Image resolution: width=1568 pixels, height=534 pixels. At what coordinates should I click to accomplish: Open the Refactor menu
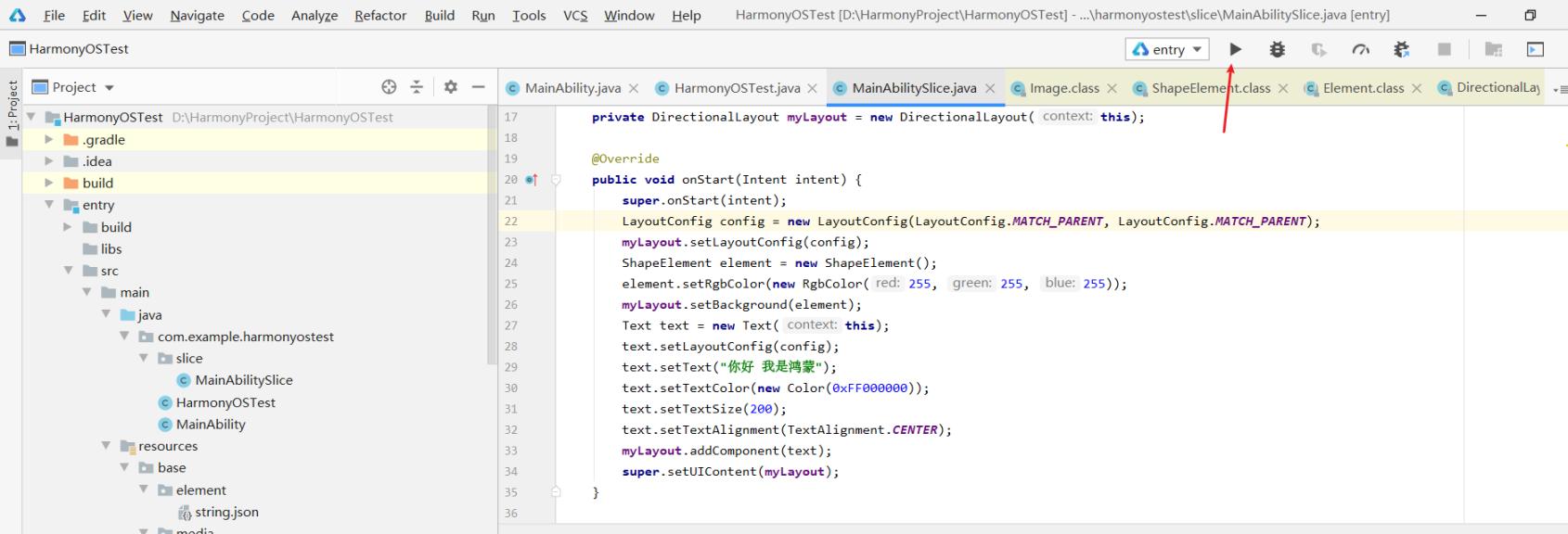pyautogui.click(x=380, y=15)
